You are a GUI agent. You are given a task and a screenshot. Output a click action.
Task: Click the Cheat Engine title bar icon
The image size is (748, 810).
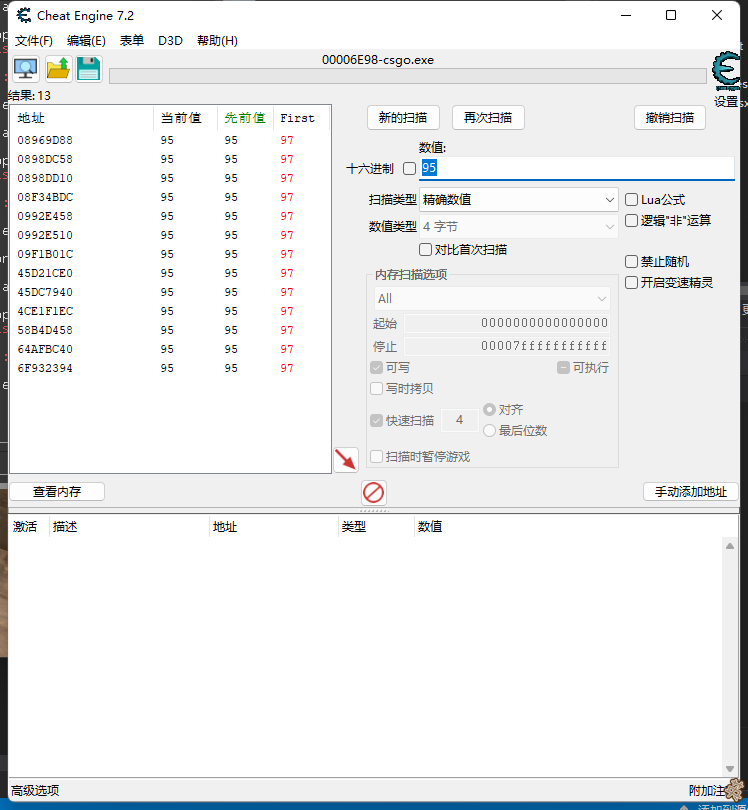[x=23, y=15]
